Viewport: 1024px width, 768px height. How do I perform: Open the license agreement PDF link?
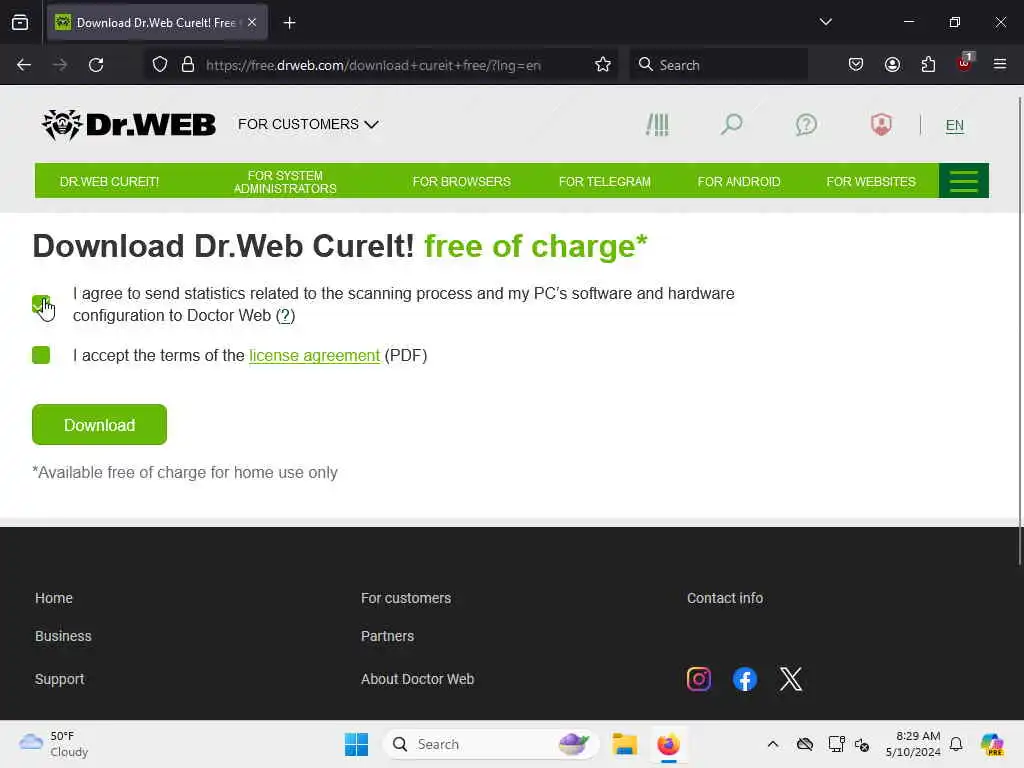pyautogui.click(x=314, y=355)
